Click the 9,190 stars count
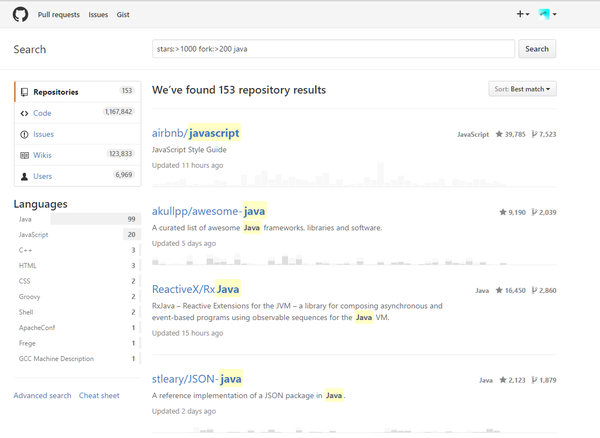The image size is (600, 438). (x=517, y=212)
